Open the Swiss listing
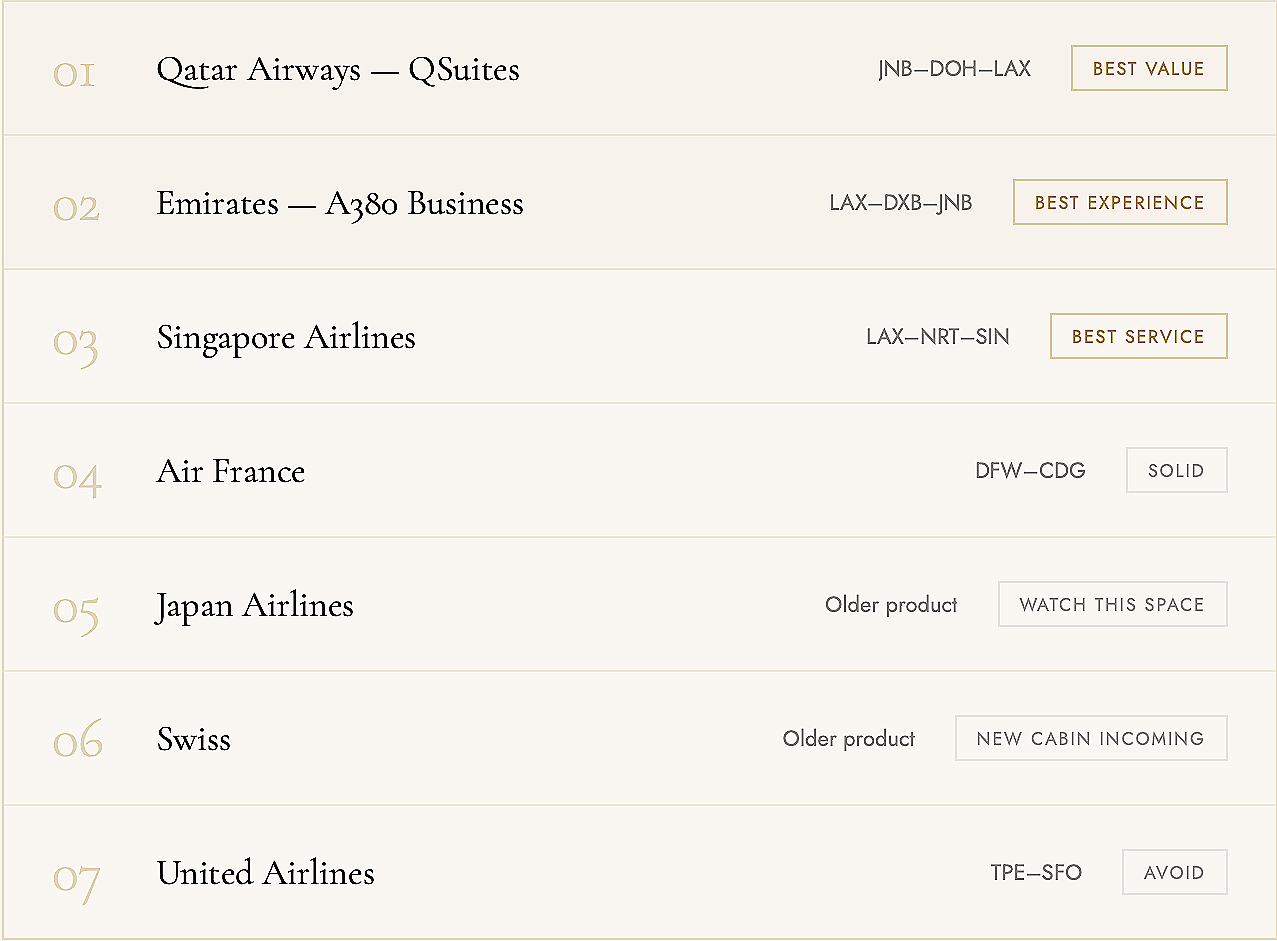1277x941 pixels. pyautogui.click(x=194, y=739)
